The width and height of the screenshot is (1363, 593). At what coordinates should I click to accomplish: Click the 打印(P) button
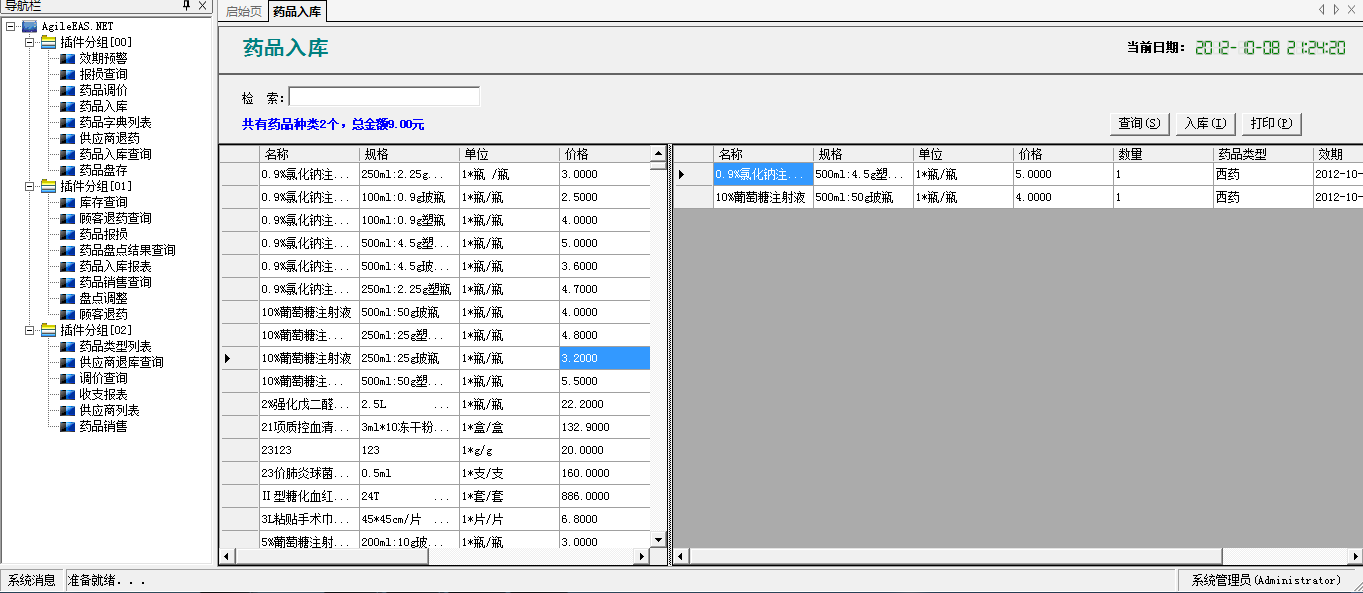1271,123
